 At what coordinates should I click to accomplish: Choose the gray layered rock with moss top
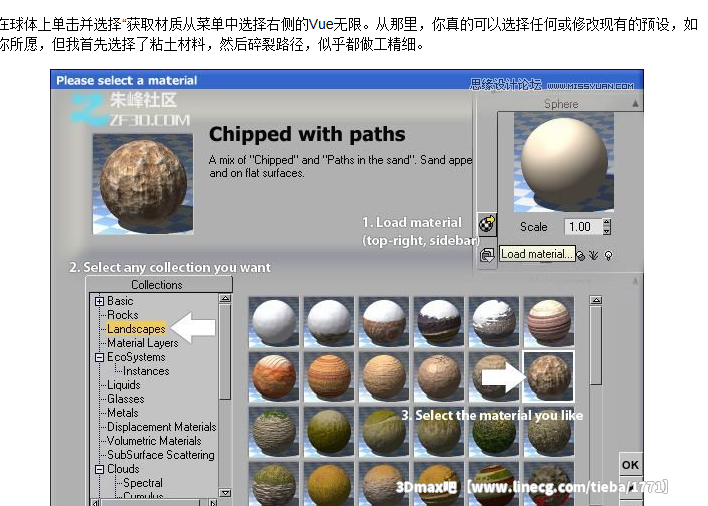pyautogui.click(x=274, y=432)
